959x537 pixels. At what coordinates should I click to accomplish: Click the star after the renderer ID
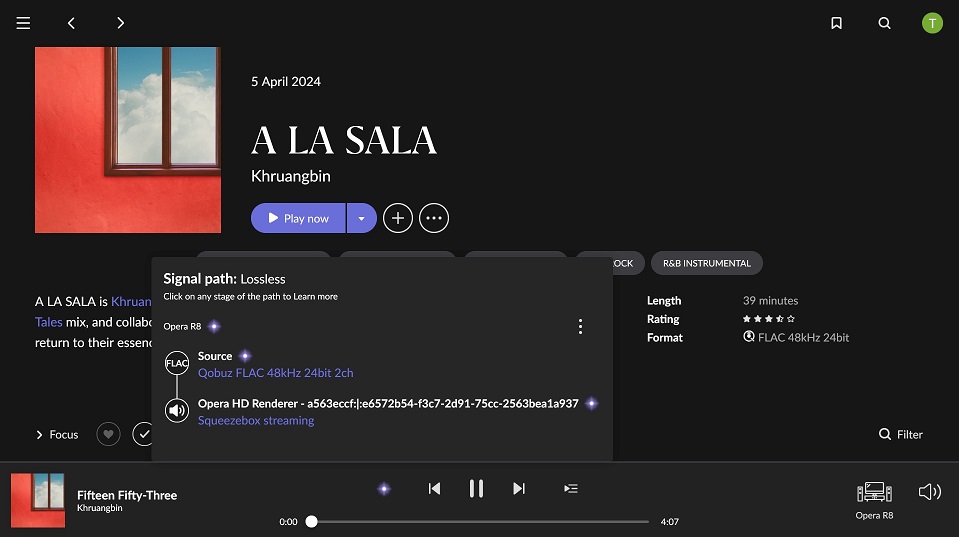(591, 404)
